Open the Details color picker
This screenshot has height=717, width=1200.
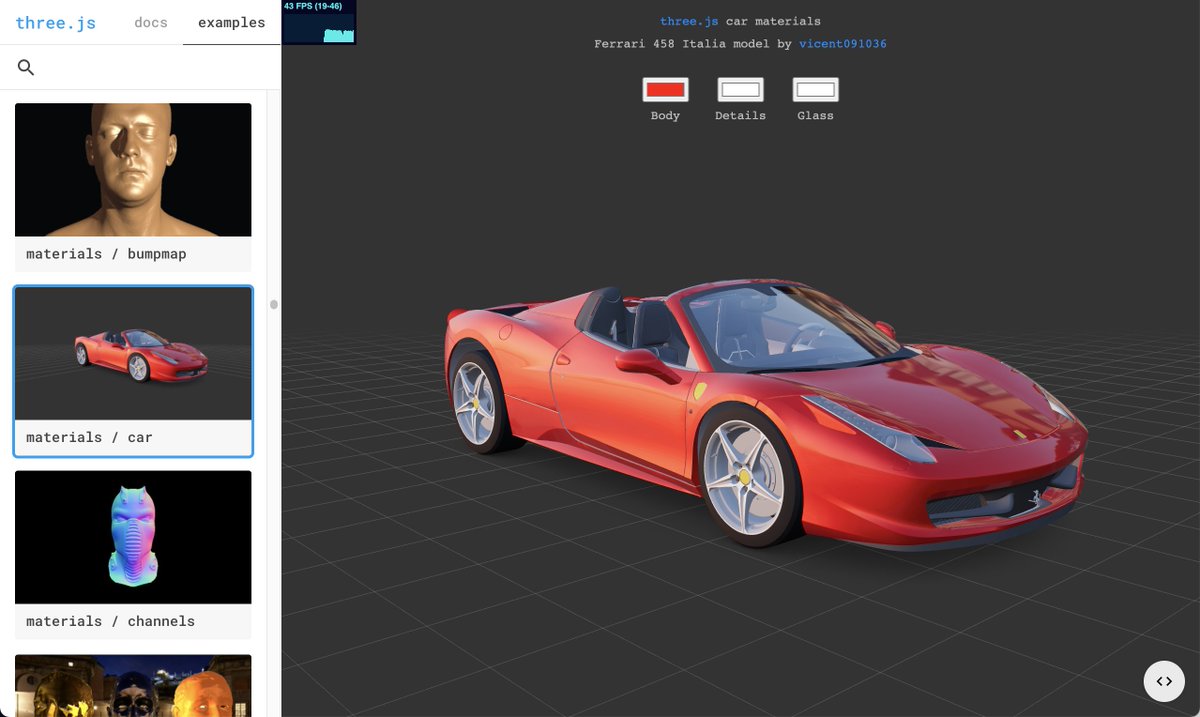click(740, 89)
